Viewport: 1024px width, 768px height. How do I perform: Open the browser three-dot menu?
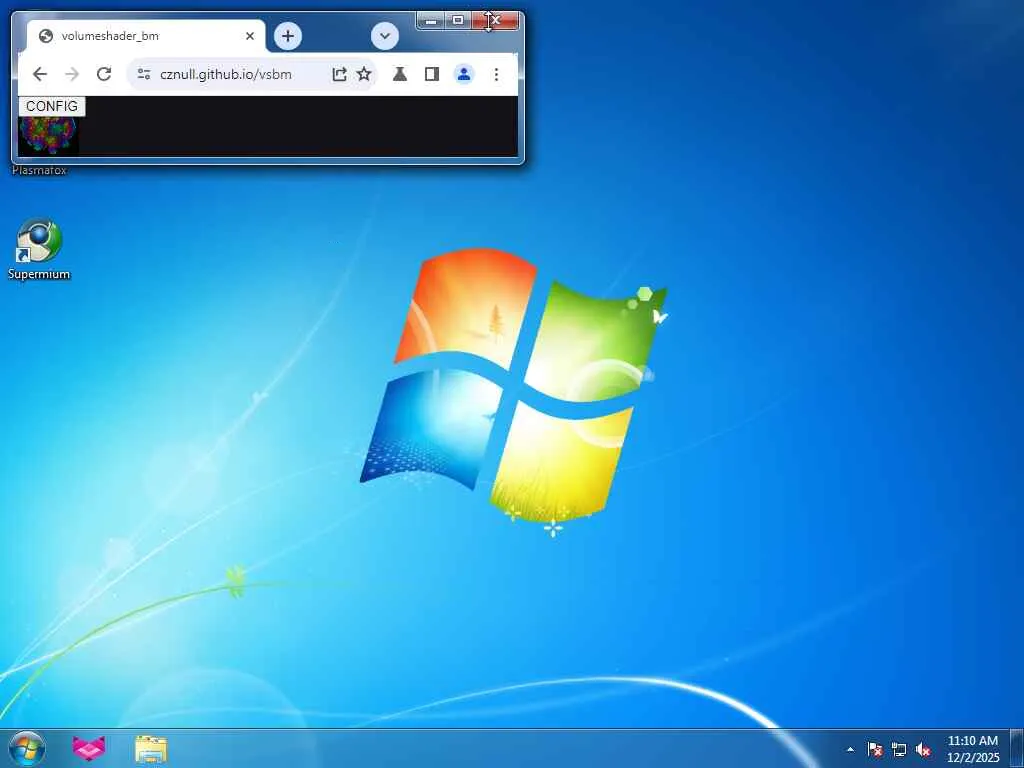tap(496, 74)
